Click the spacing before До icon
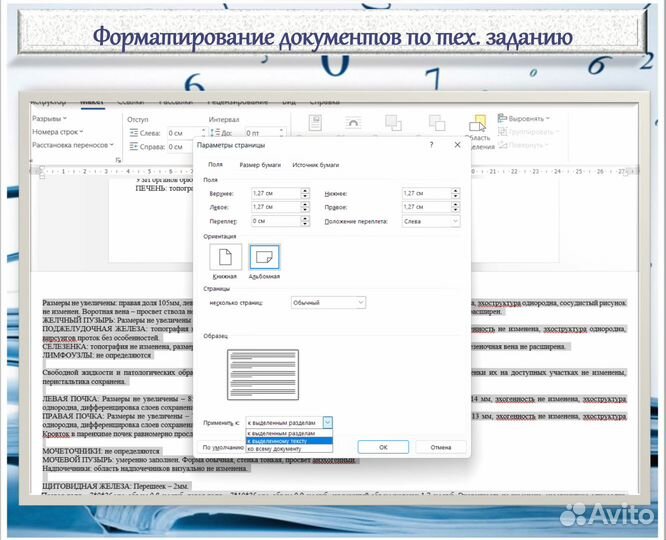666x540 pixels. (214, 133)
